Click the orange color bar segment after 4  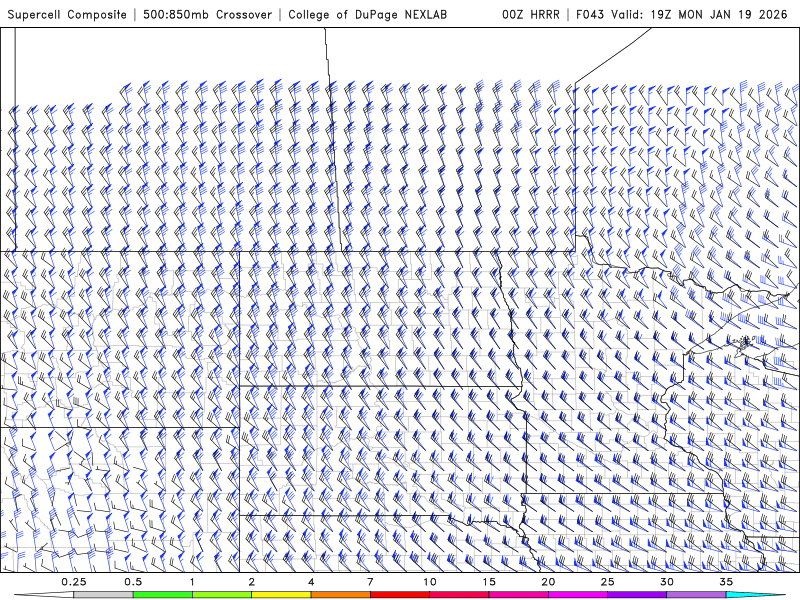(x=340, y=595)
